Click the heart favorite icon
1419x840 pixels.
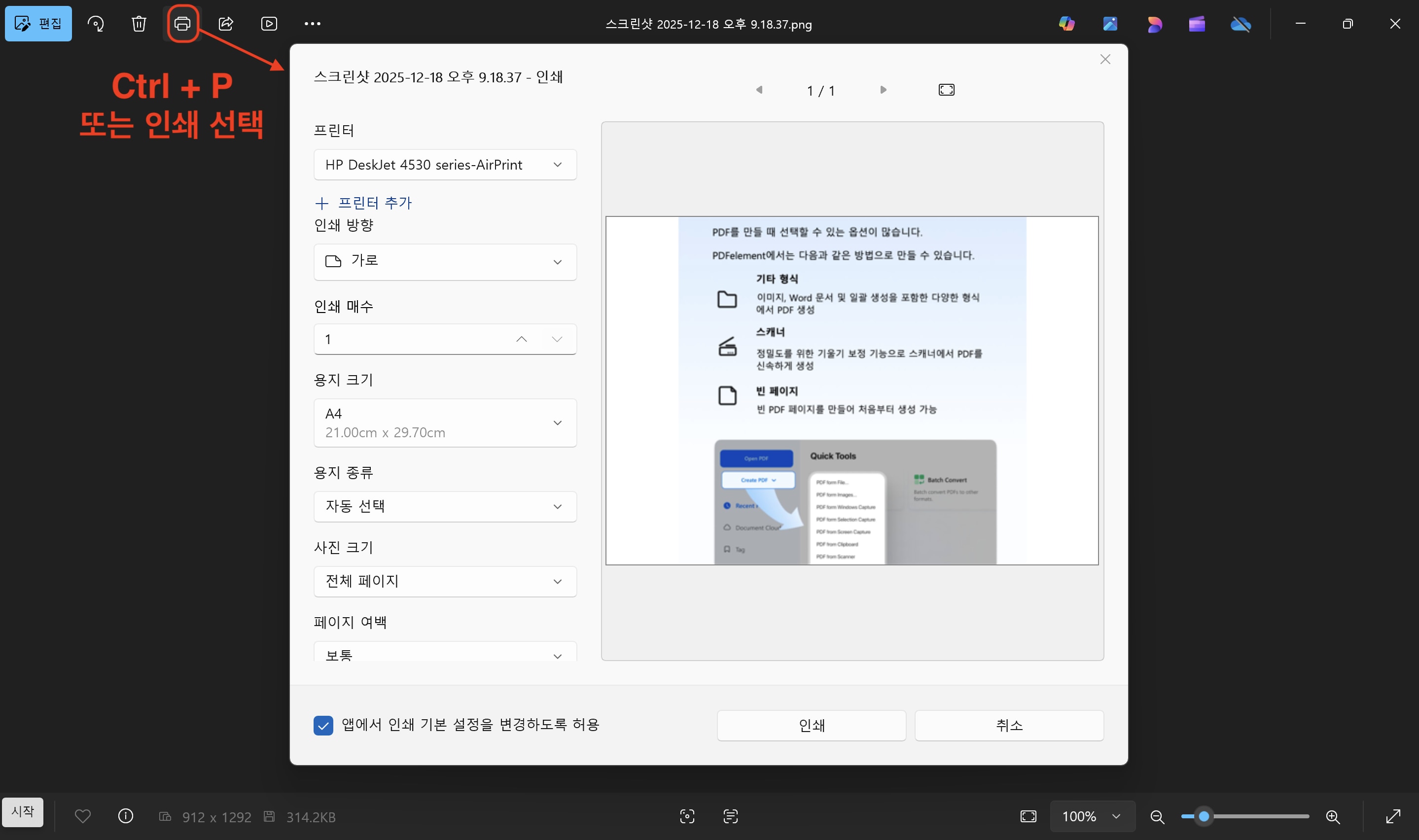pos(83,816)
